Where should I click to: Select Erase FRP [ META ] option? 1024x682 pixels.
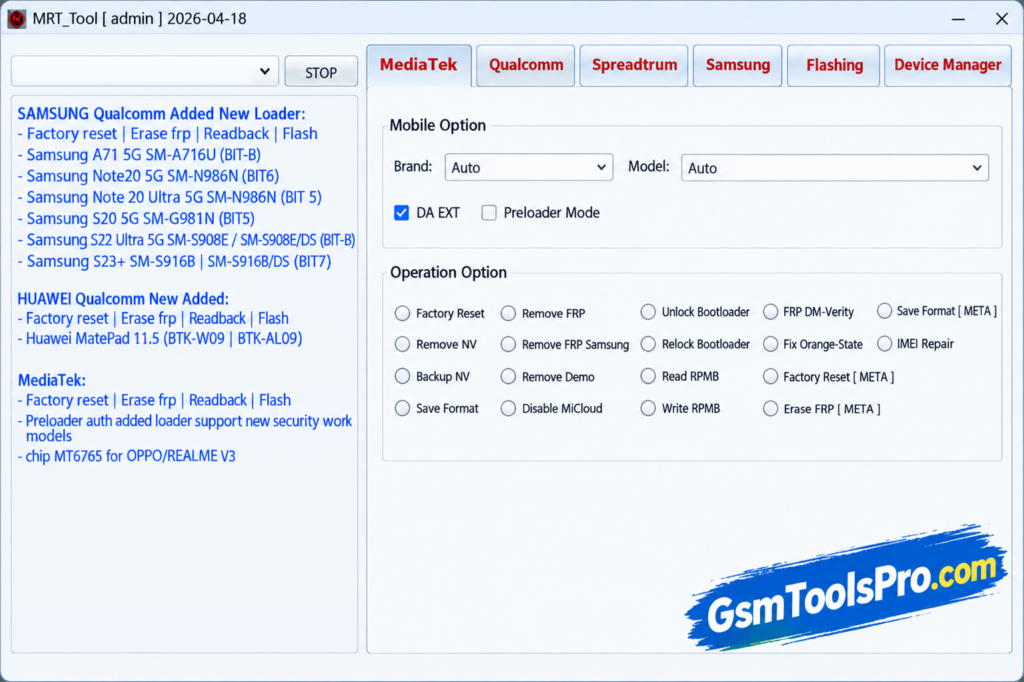click(x=771, y=409)
